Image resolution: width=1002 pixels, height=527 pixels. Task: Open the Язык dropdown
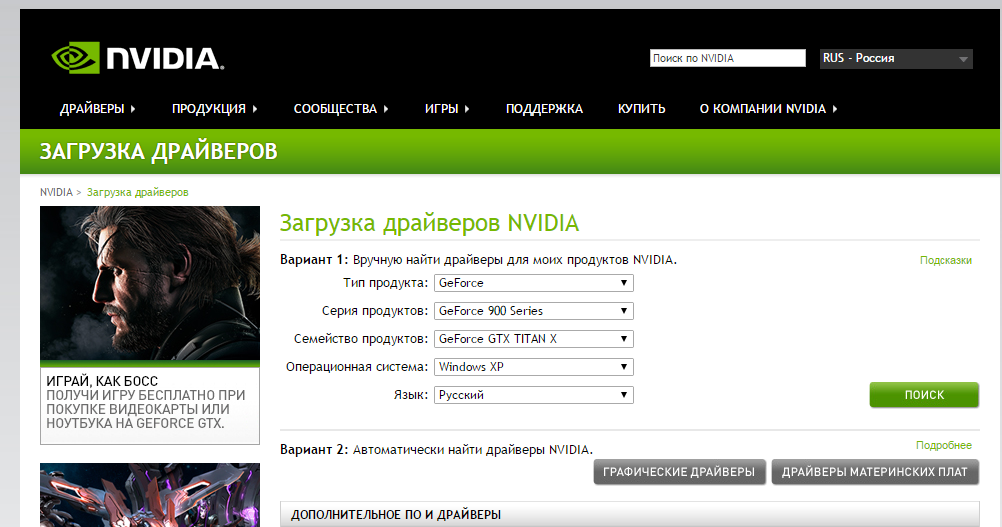point(534,395)
